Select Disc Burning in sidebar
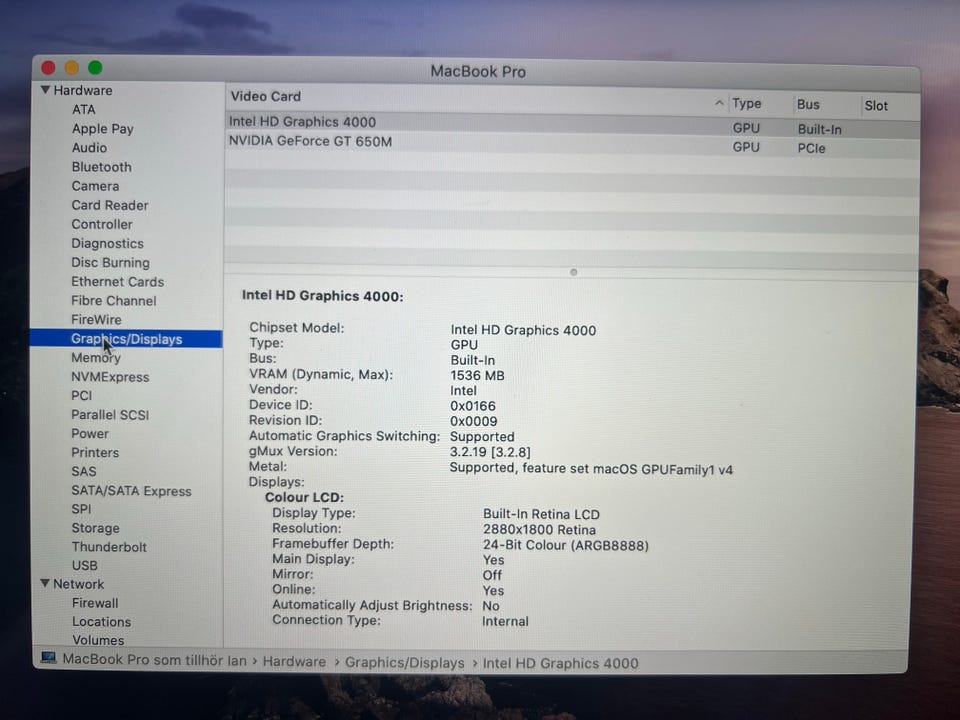960x720 pixels. coord(110,262)
